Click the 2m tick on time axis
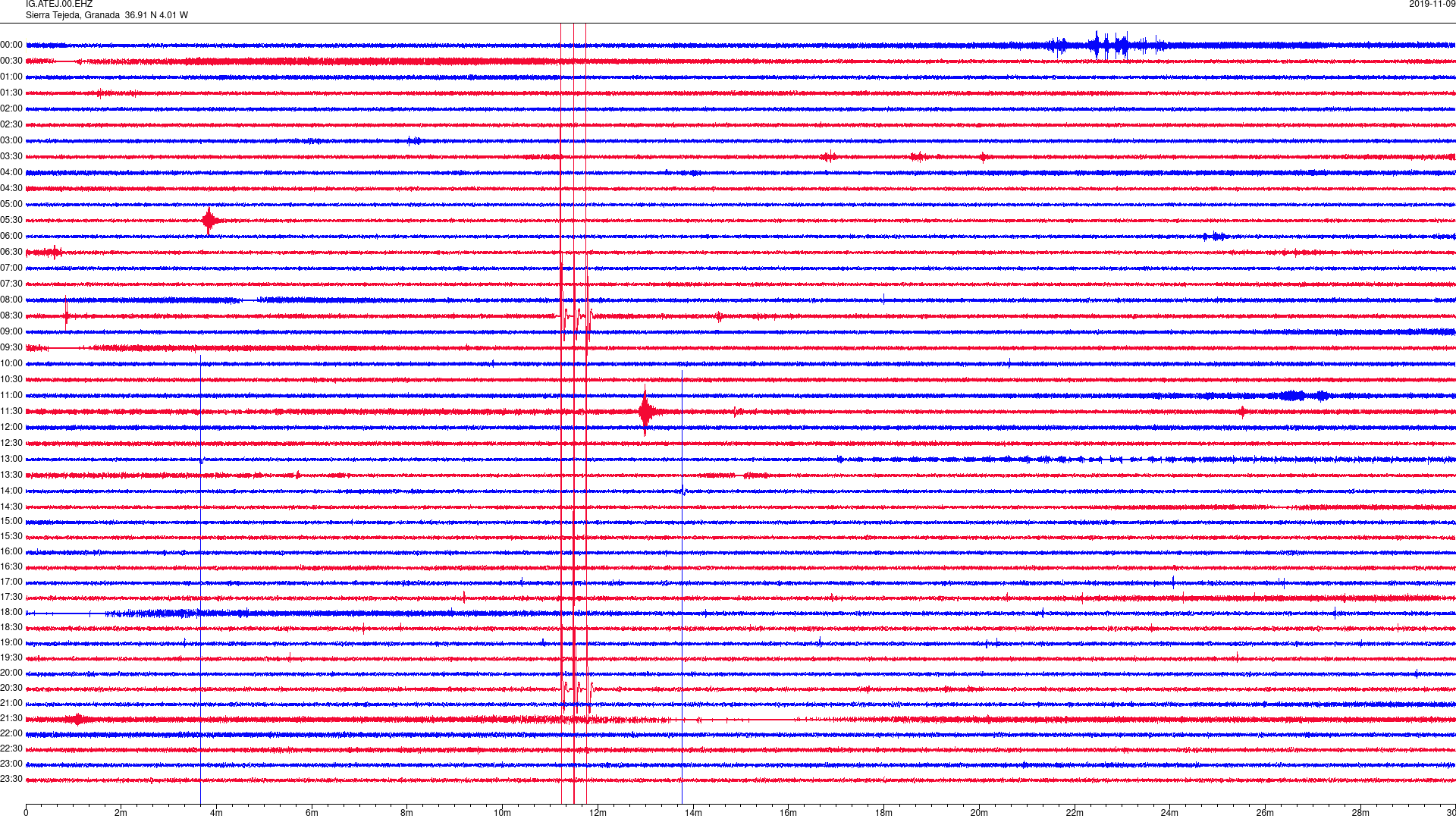 coord(121,813)
